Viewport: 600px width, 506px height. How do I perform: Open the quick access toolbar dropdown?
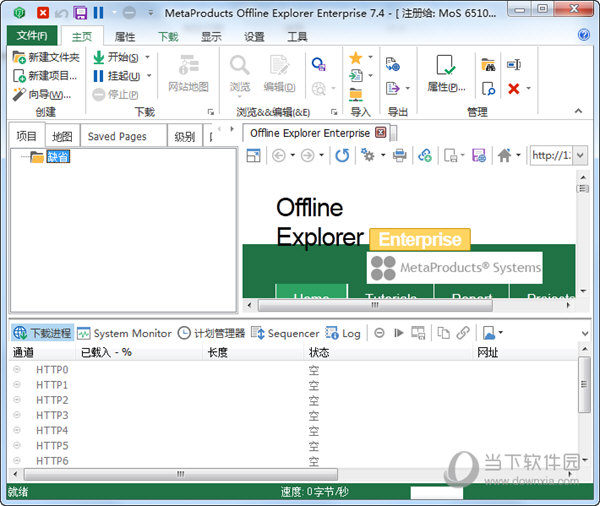coord(151,13)
